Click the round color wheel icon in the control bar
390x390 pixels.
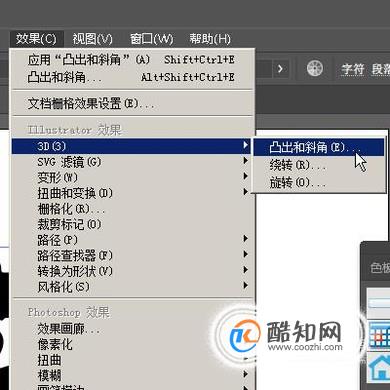pyautogui.click(x=315, y=68)
